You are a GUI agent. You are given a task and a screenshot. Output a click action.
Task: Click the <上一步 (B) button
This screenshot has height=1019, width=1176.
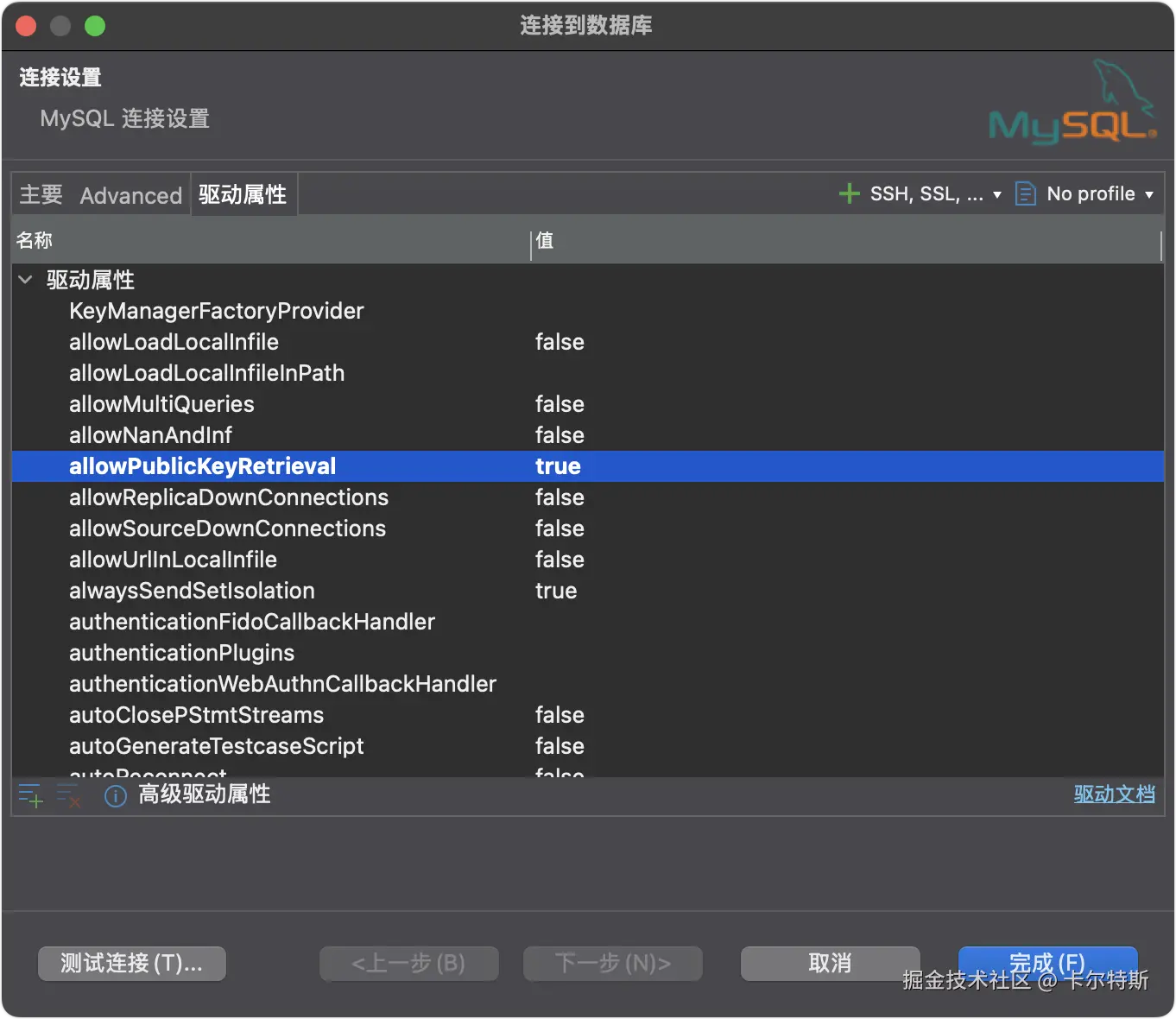click(408, 963)
